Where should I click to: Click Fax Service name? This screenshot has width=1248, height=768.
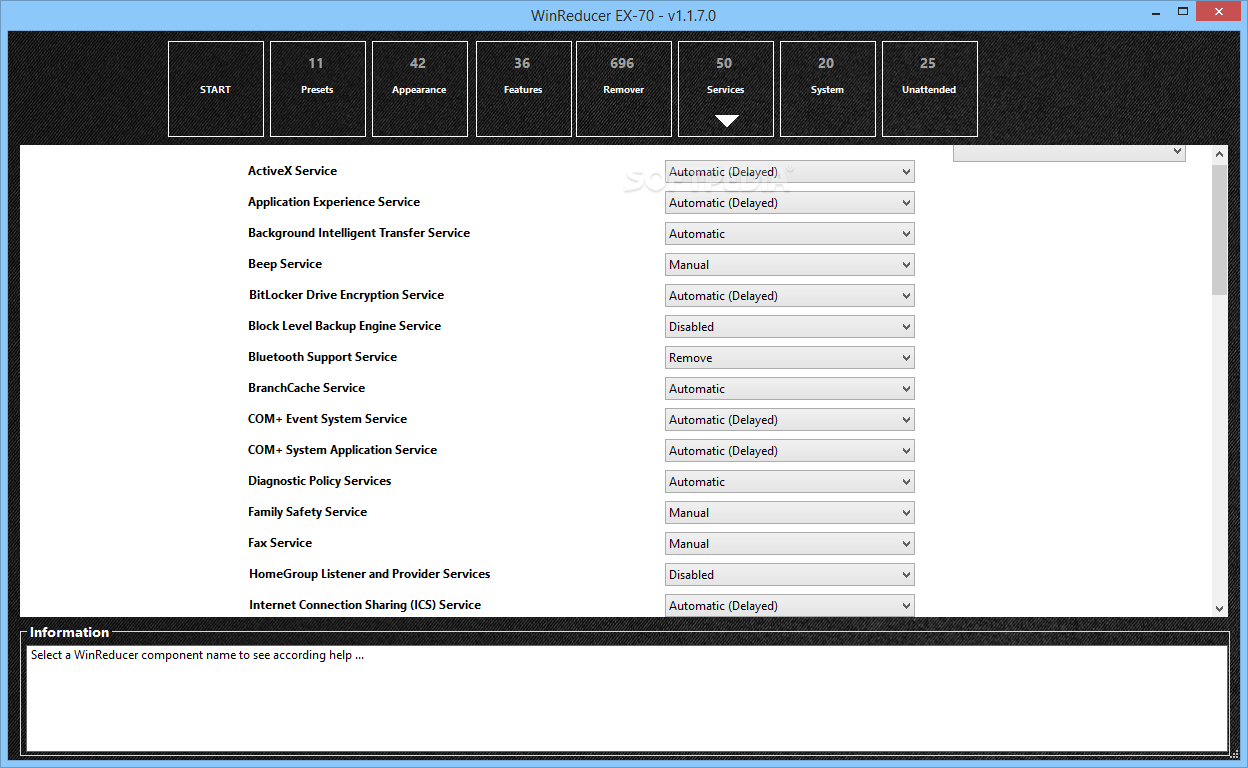280,543
